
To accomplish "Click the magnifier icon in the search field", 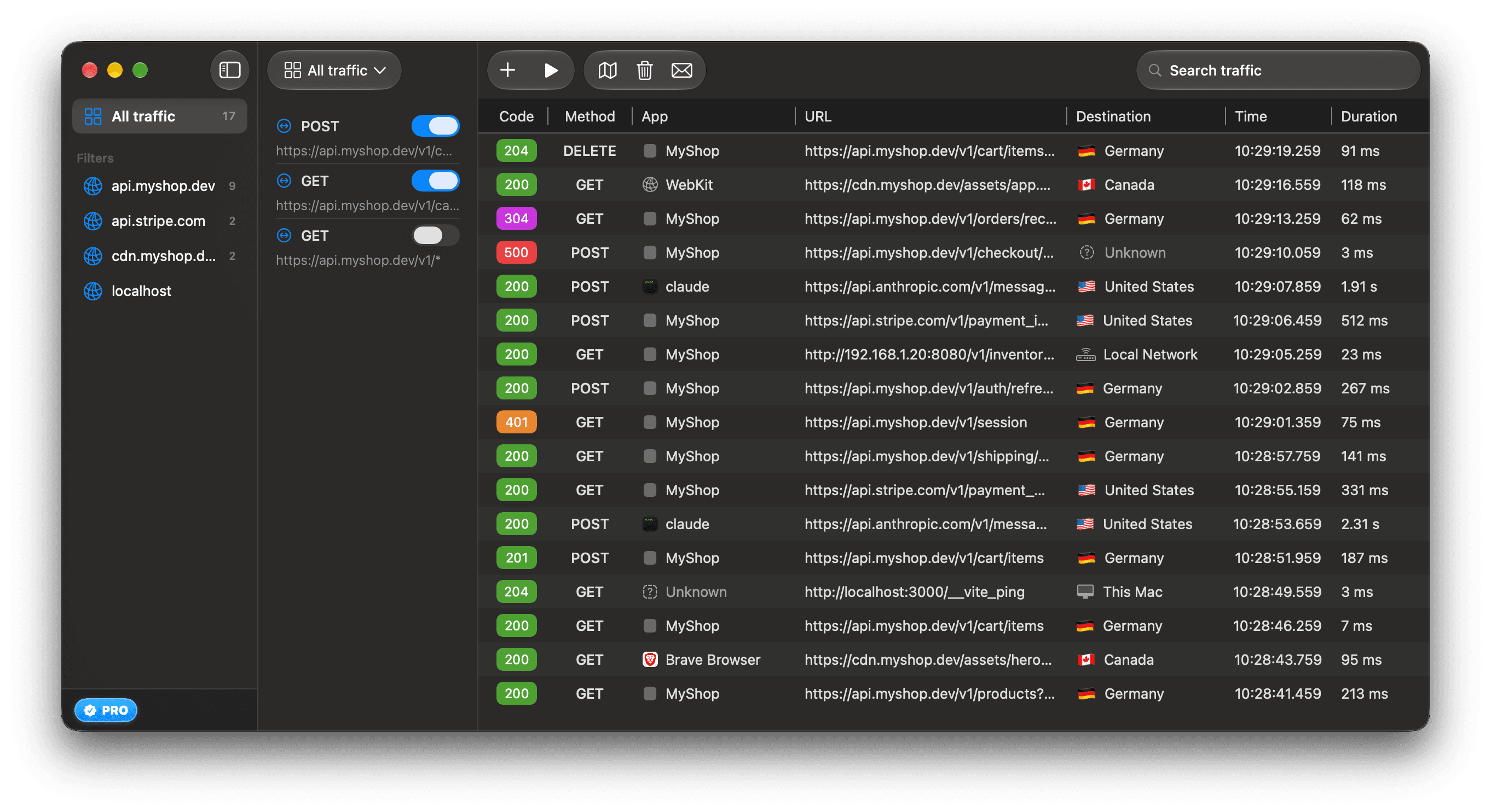I will [1155, 70].
